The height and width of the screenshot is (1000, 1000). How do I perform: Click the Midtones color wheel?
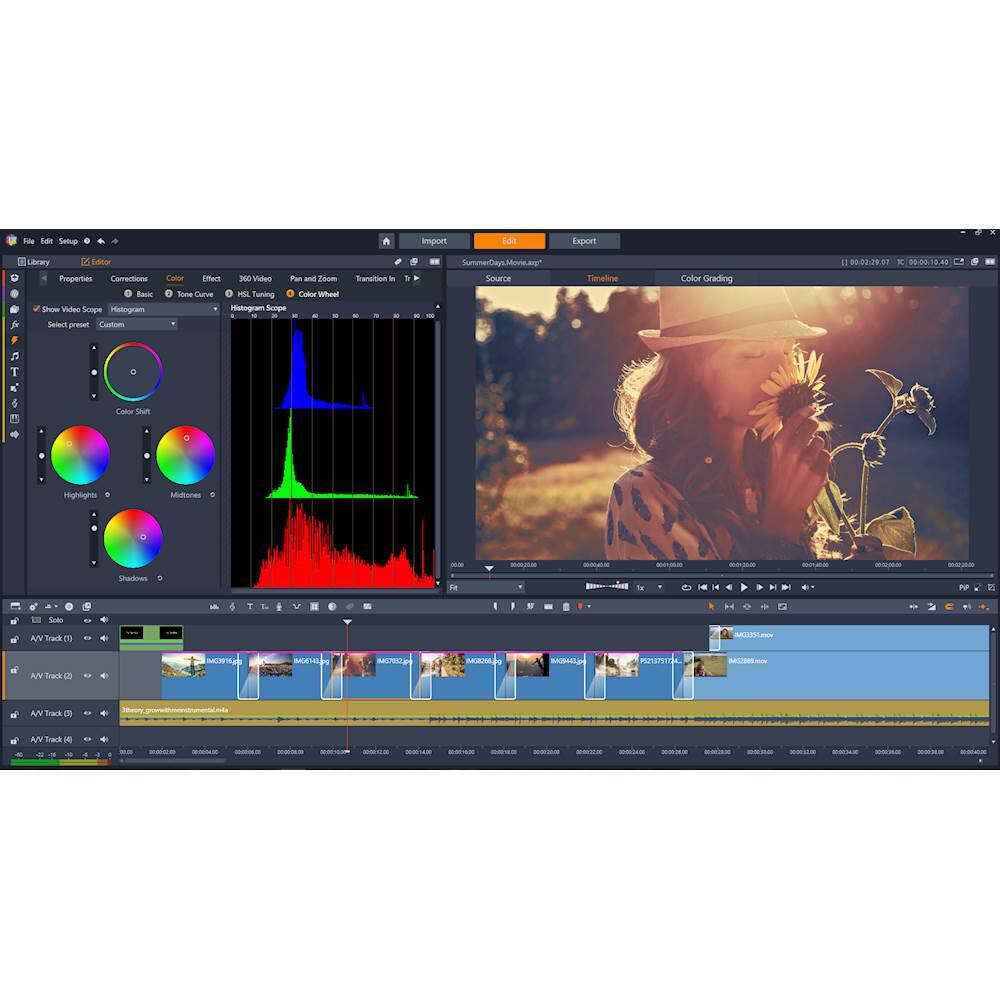point(185,456)
